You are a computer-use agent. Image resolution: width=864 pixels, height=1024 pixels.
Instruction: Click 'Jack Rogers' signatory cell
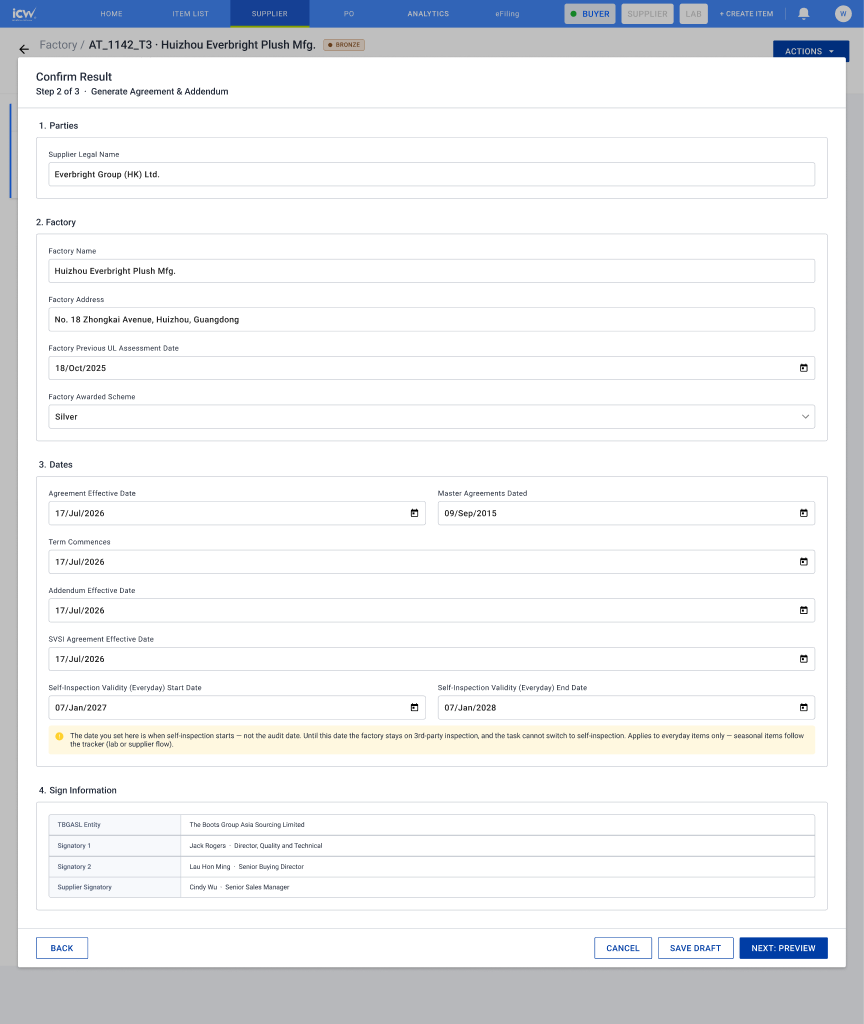point(498,846)
